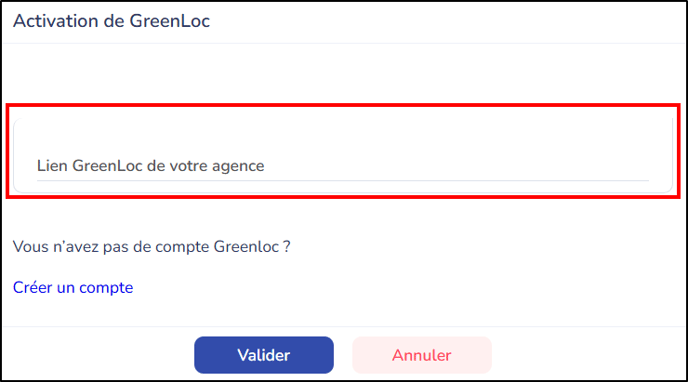Click the 'Vous n'avez pas de compte Greenloc ?' text
This screenshot has height=382, width=688.
151,246
